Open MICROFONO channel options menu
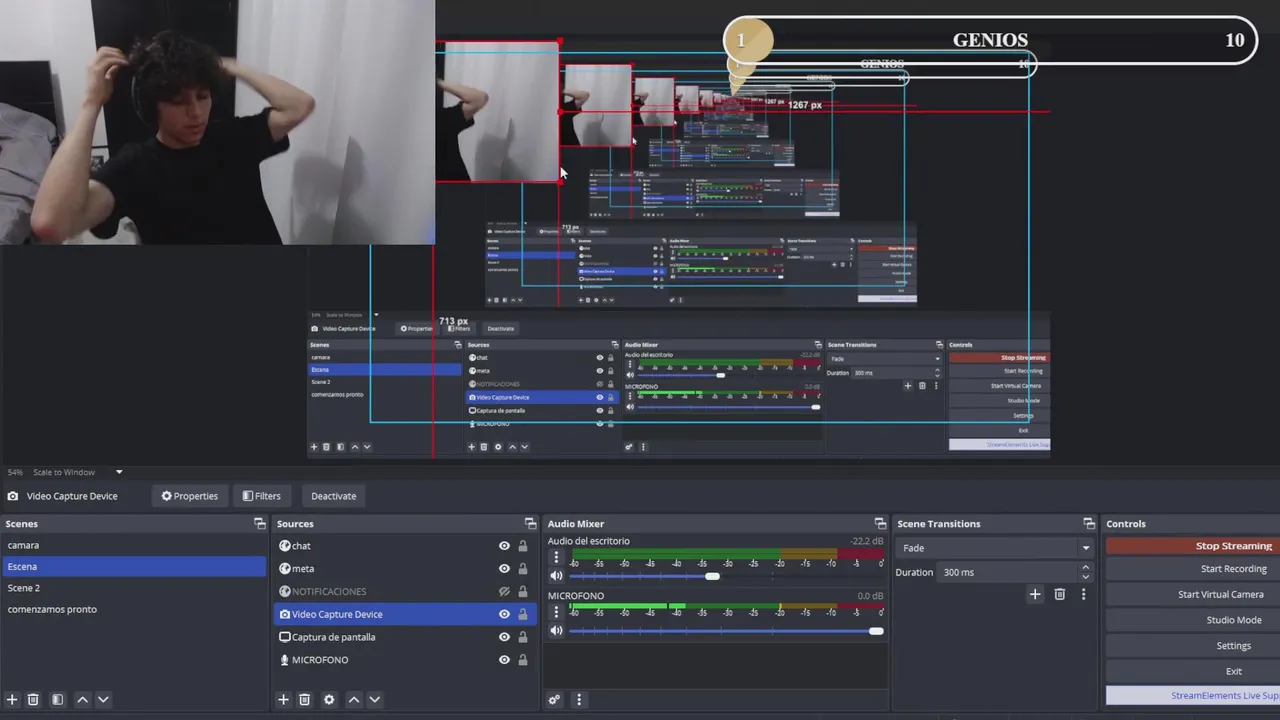This screenshot has height=720, width=1280. (556, 612)
